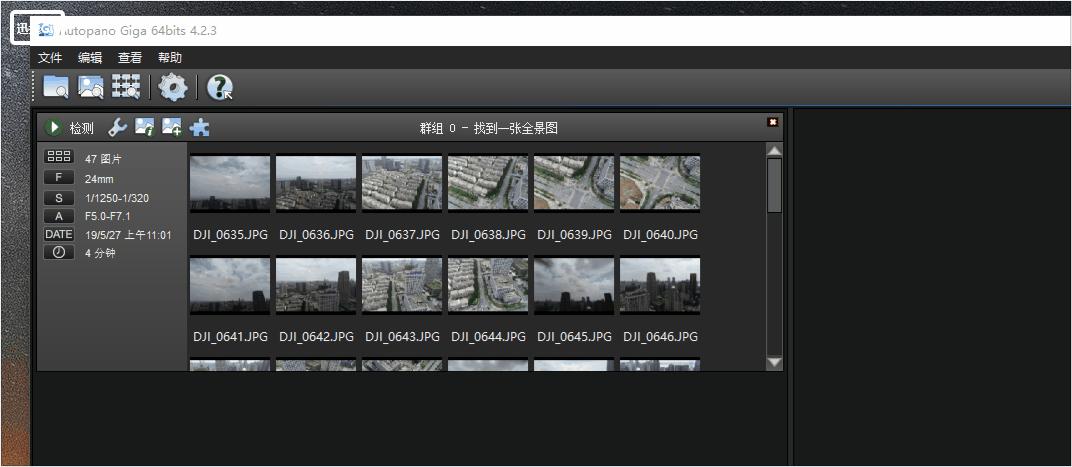
Task: Click the select images toolbar icon
Action: click(90, 87)
